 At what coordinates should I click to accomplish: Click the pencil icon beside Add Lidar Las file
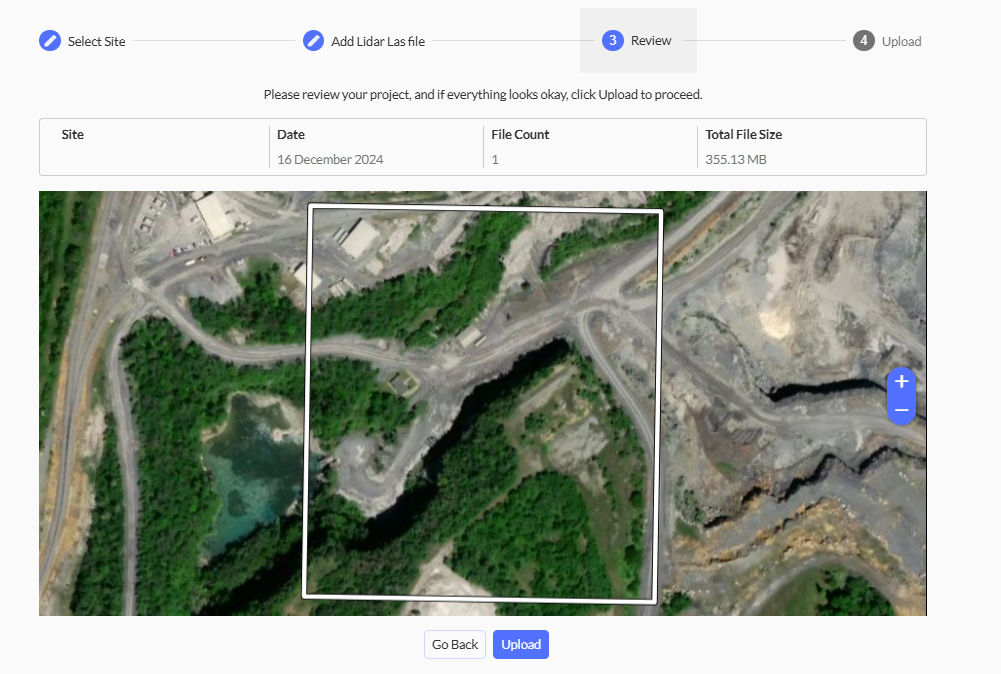pos(313,41)
